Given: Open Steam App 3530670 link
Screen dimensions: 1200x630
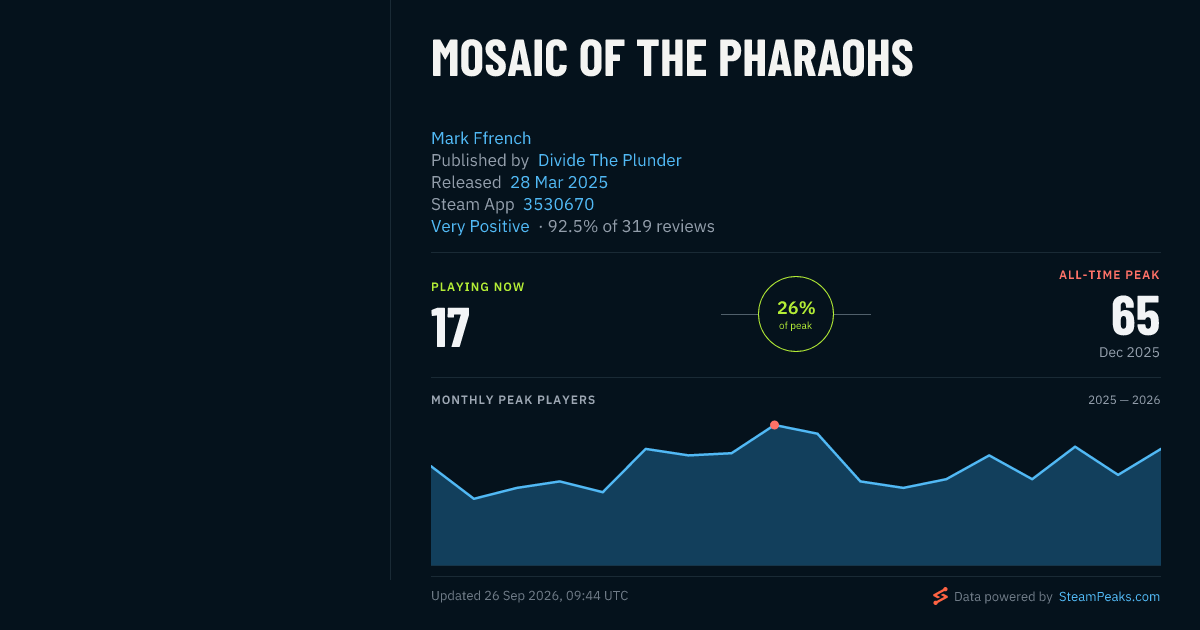Looking at the screenshot, I should 559,204.
